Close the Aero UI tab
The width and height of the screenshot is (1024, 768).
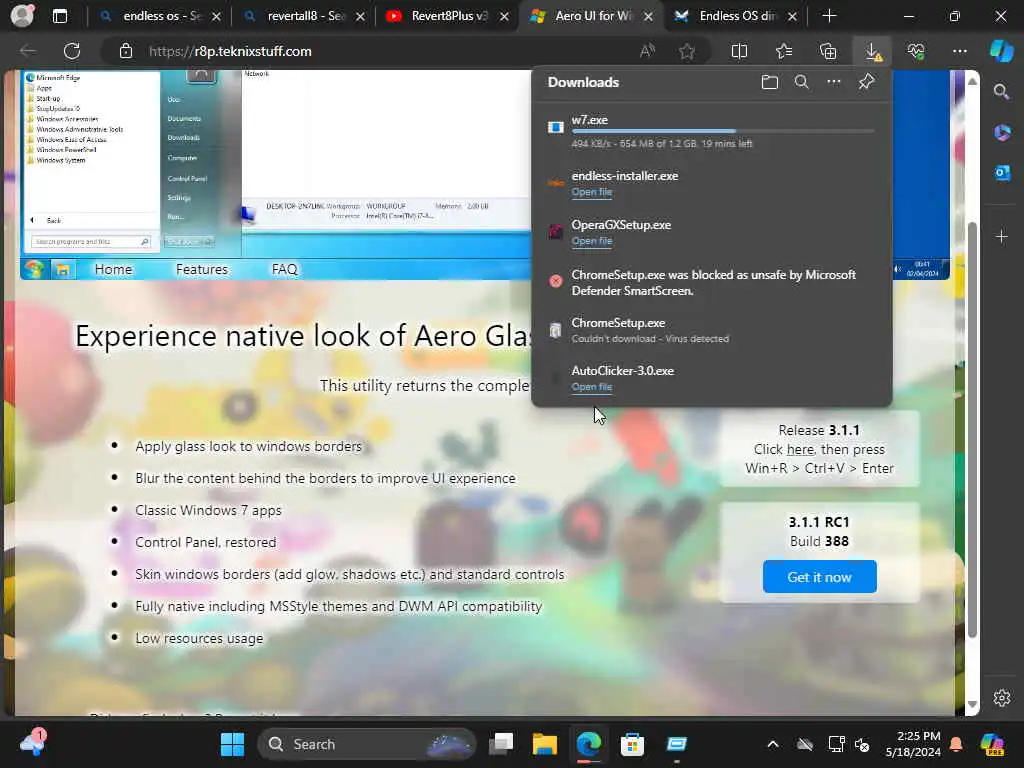[x=648, y=16]
